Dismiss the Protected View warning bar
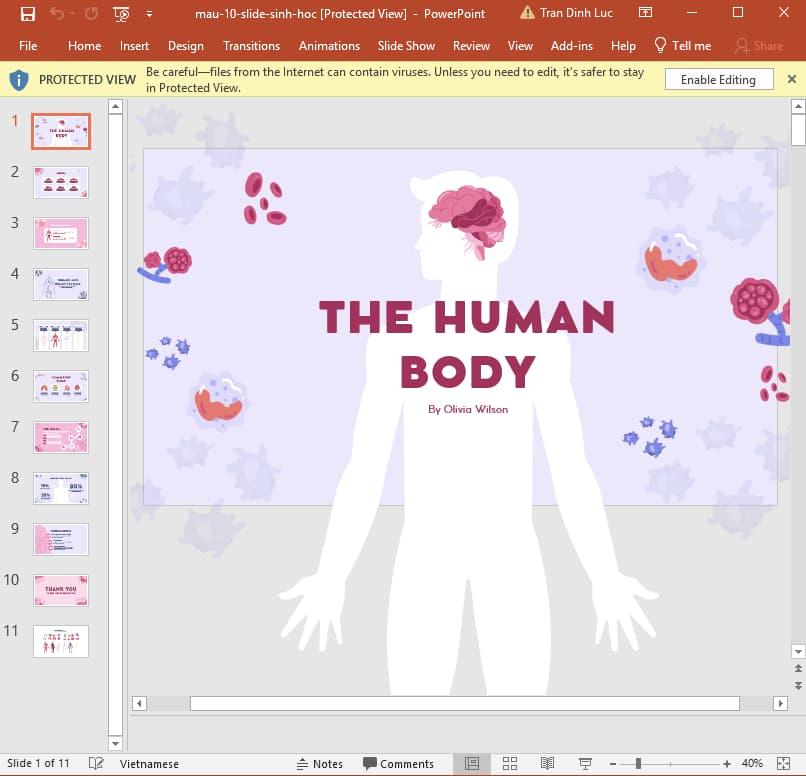 792,78
